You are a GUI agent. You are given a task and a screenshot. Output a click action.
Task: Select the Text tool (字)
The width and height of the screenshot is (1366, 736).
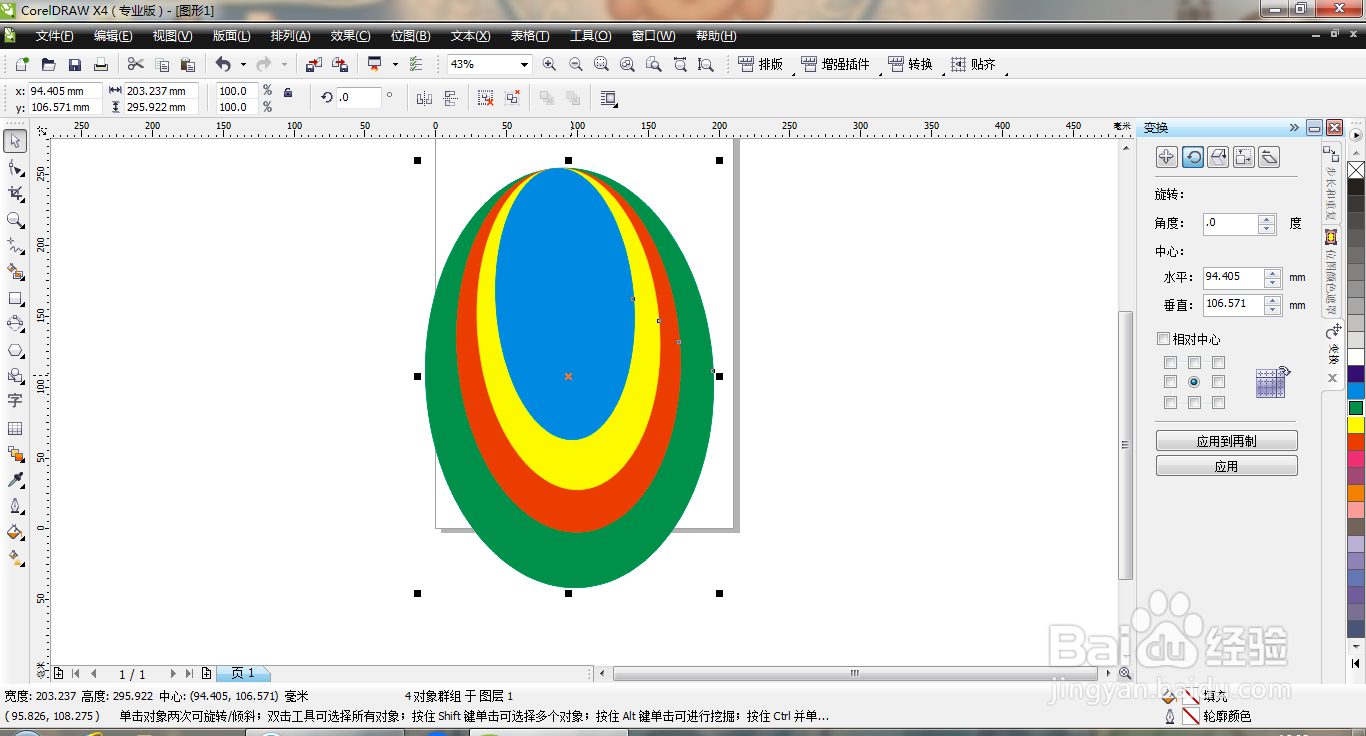[x=15, y=401]
